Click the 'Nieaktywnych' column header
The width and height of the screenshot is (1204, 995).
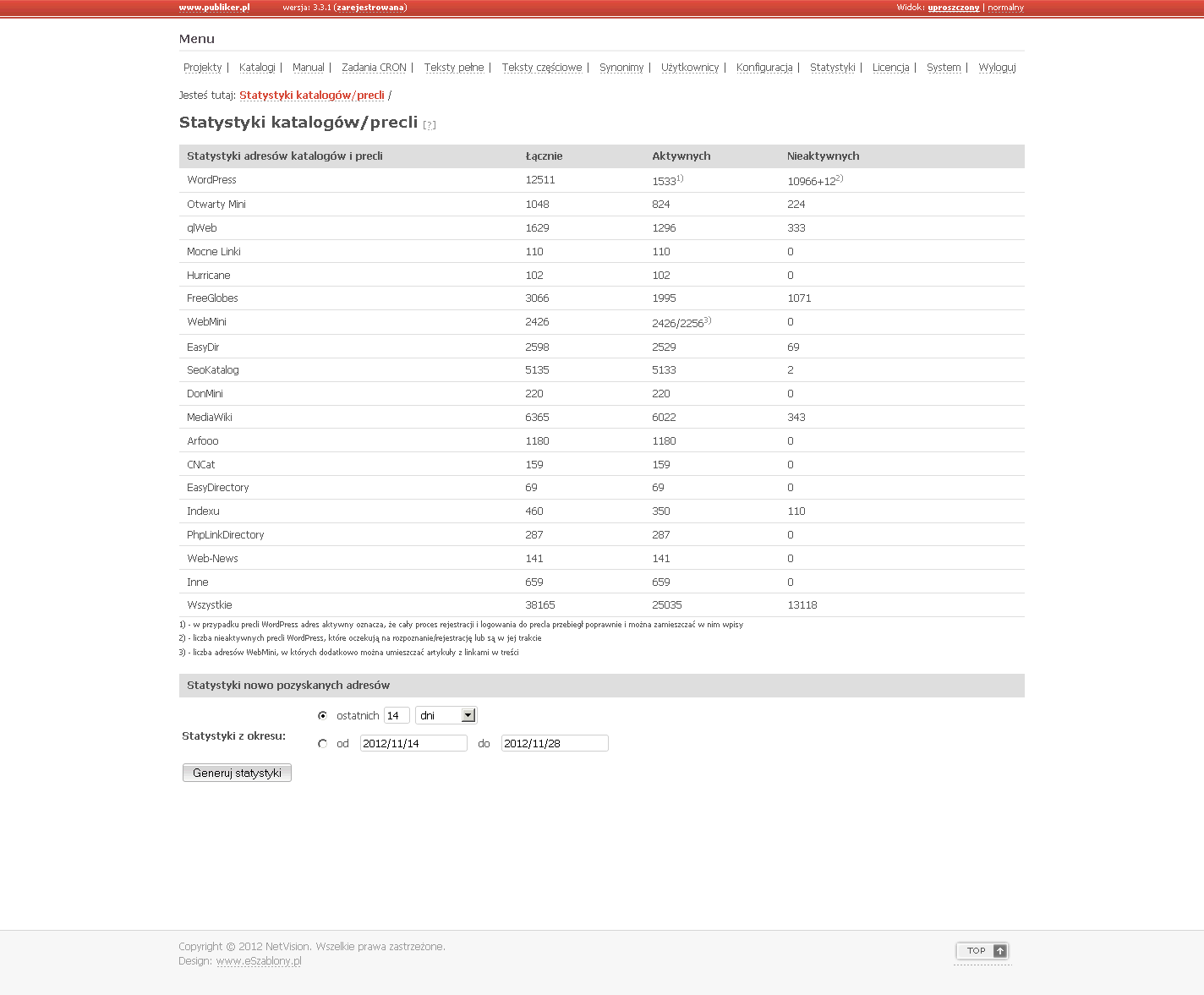[x=824, y=156]
